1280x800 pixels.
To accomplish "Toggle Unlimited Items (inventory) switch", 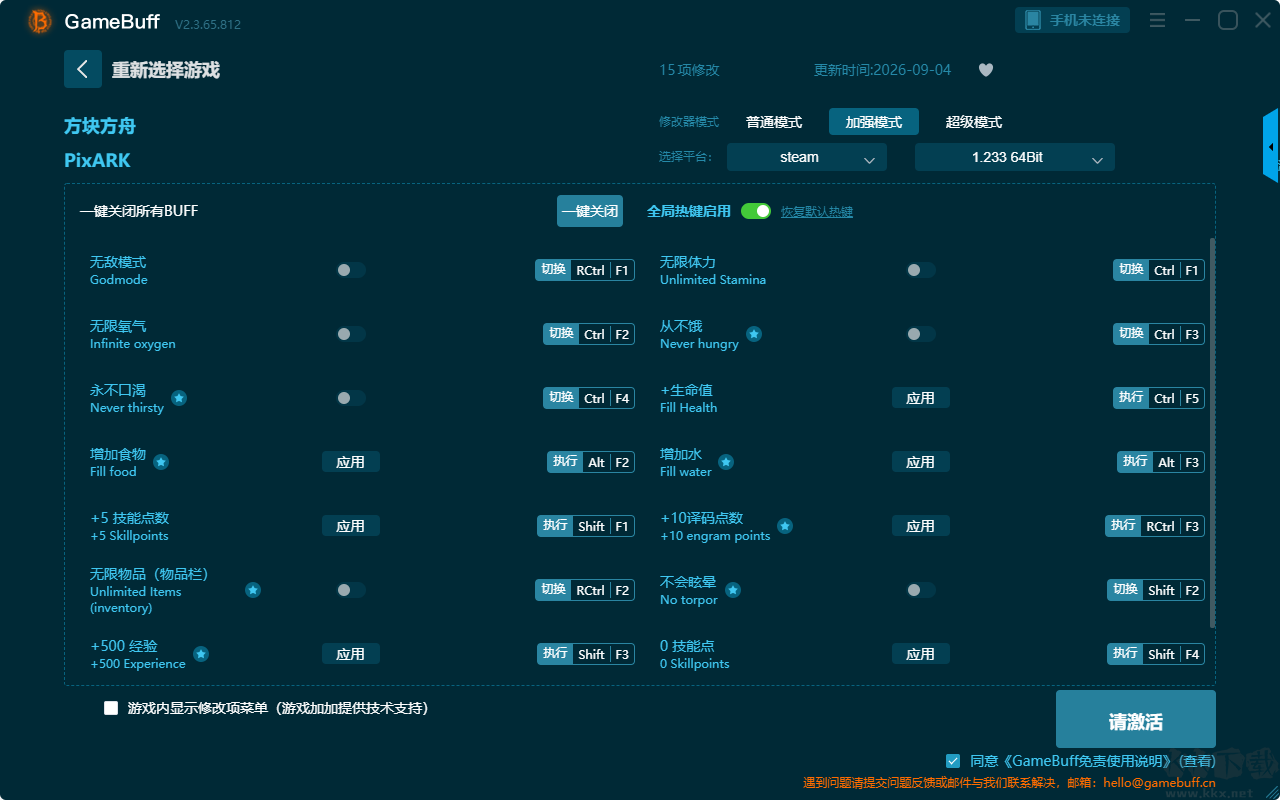I will coord(351,590).
